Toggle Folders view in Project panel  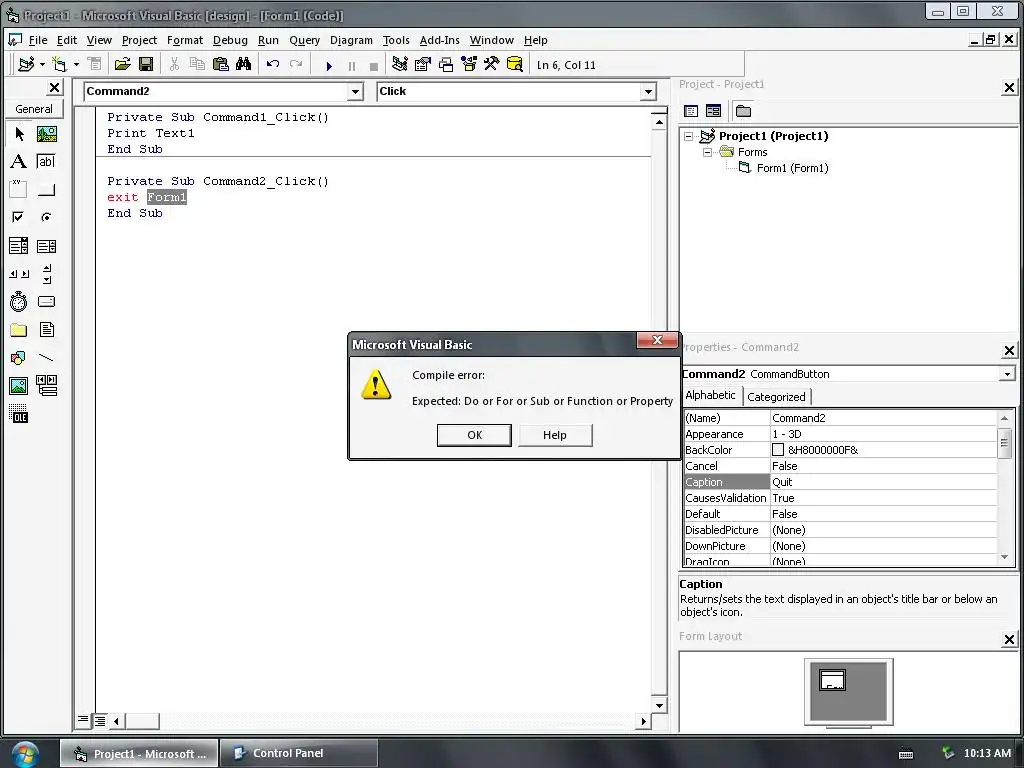743,111
